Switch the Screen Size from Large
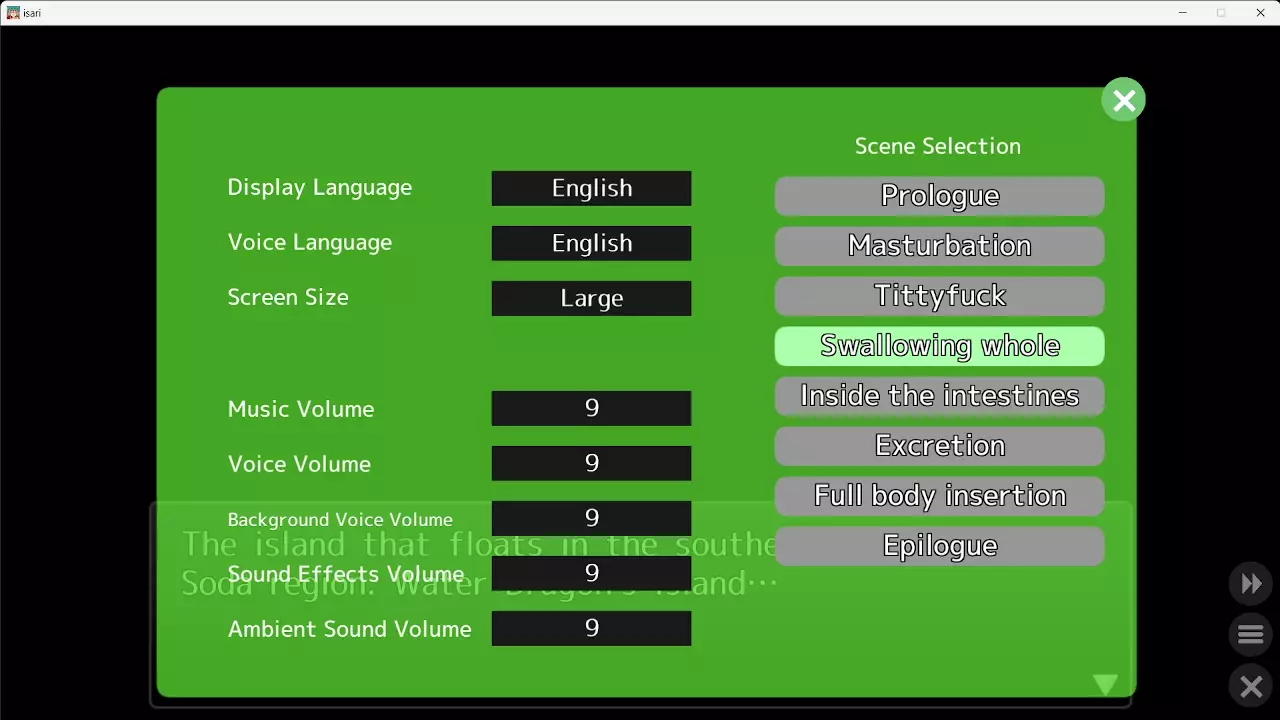Viewport: 1280px width, 720px height. click(591, 298)
